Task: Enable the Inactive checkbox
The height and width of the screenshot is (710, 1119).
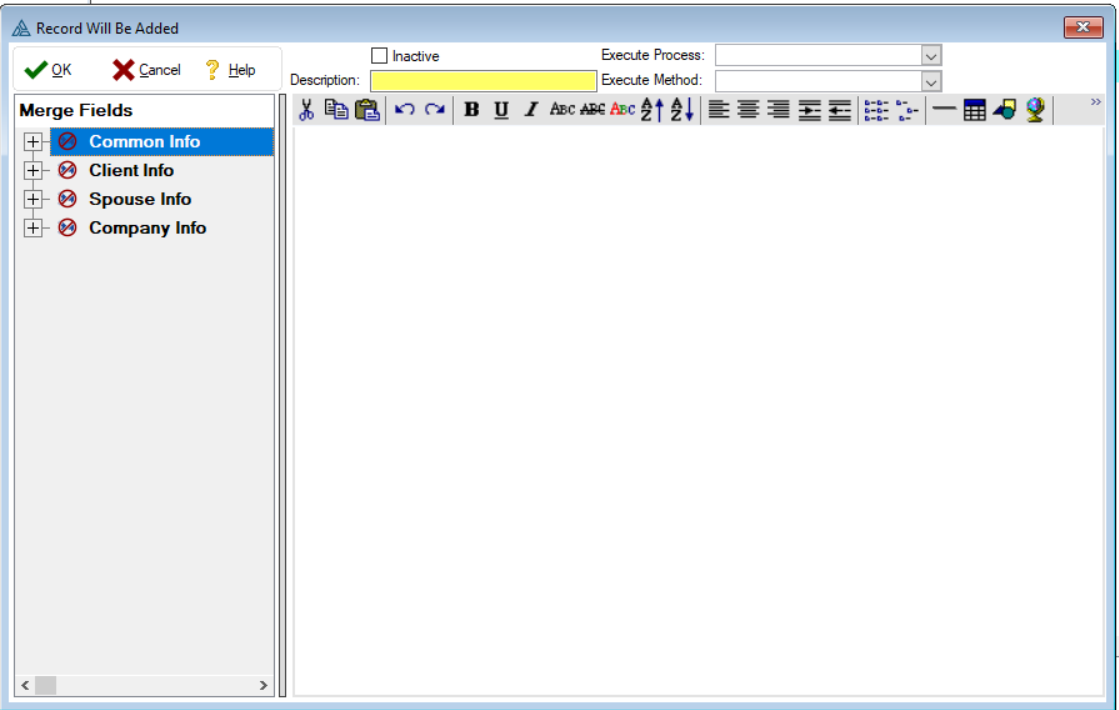Action: pyautogui.click(x=378, y=55)
